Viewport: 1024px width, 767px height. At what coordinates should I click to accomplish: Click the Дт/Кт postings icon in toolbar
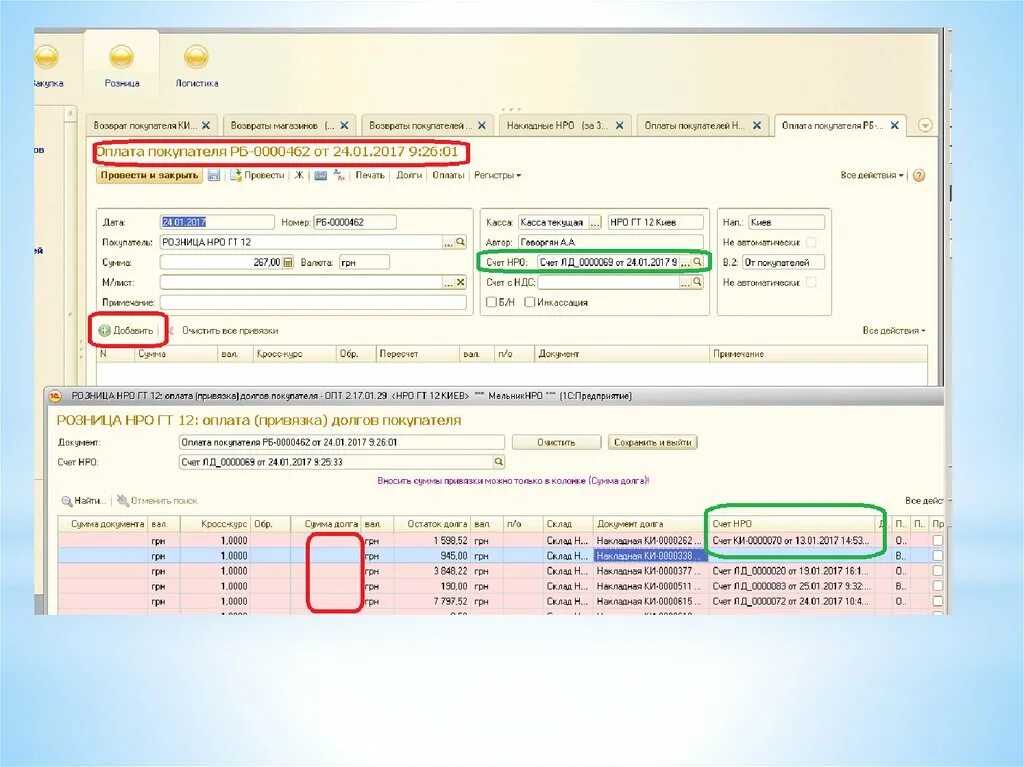pos(340,174)
